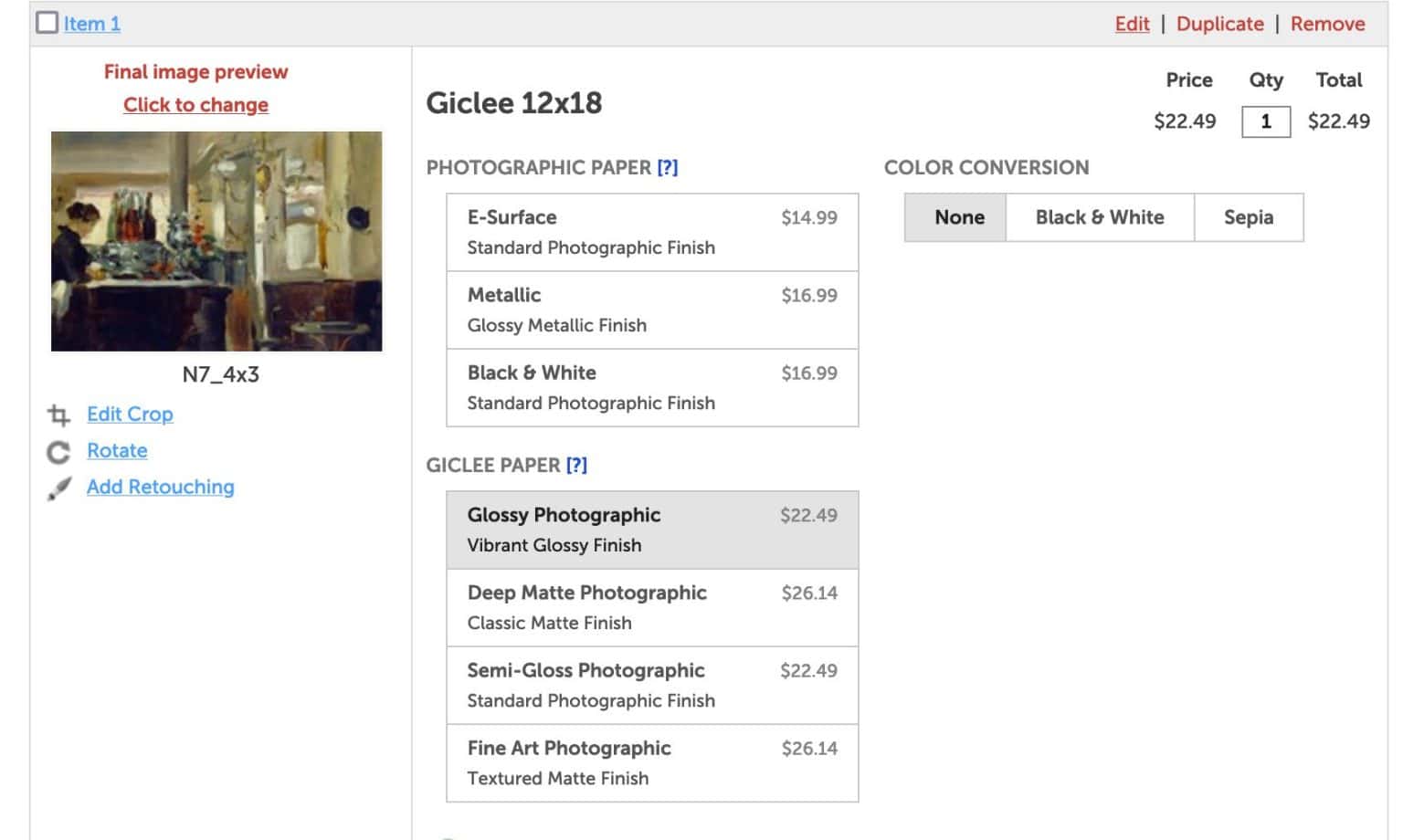Click the Add Retouching brush icon
This screenshot has height=840, width=1403.
(58, 488)
